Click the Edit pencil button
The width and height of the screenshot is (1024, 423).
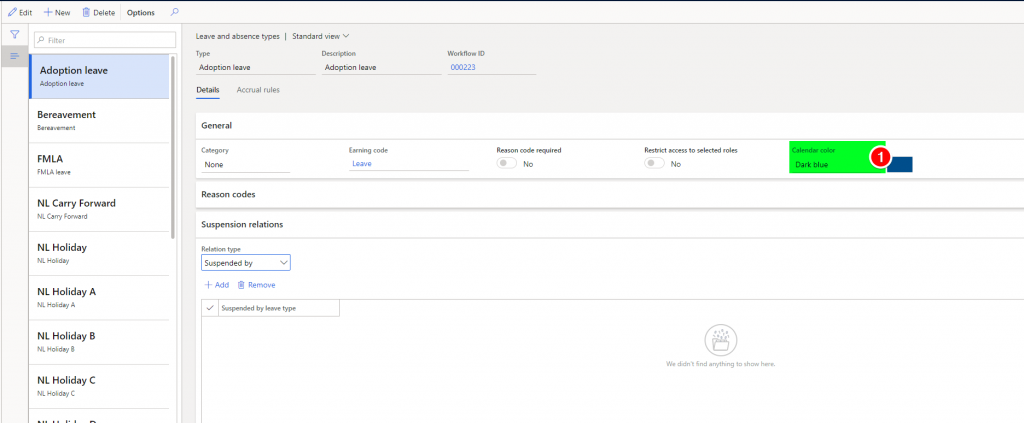(x=20, y=12)
